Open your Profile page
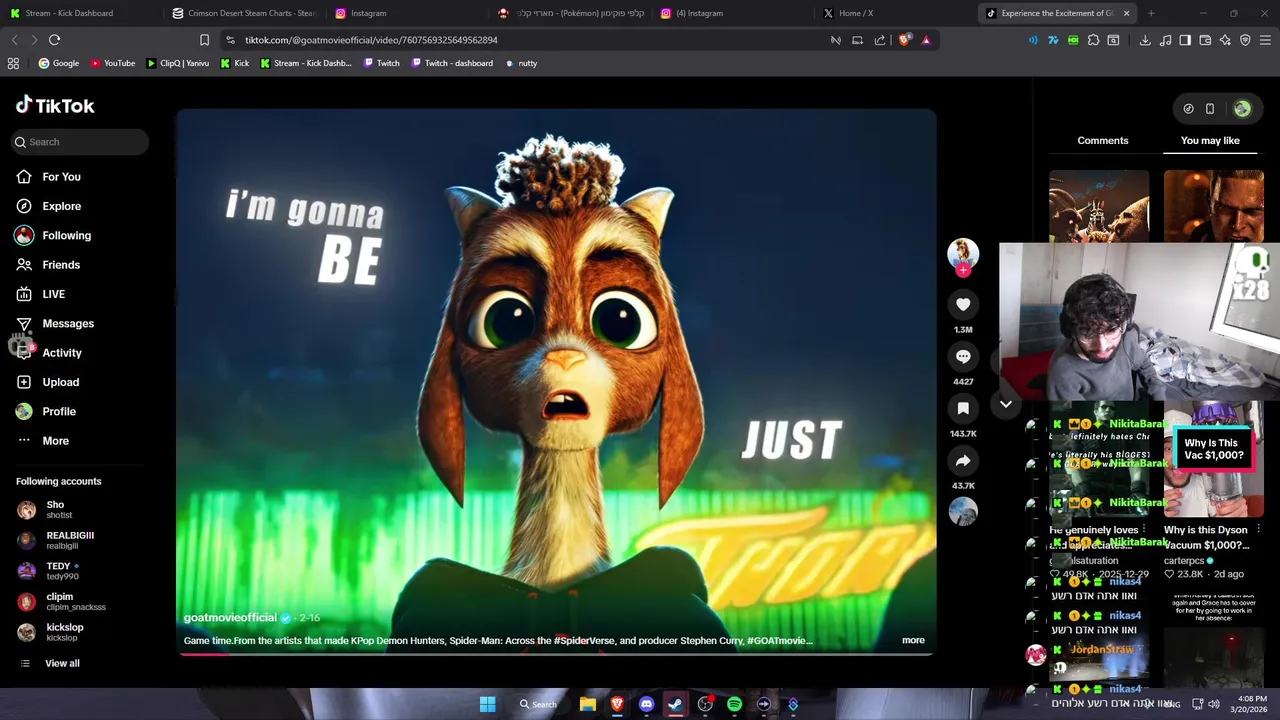The image size is (1280, 720). [x=58, y=411]
